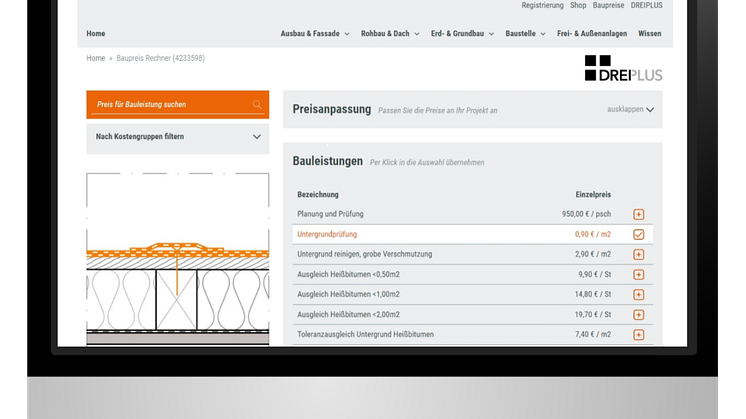Open Ausbau & Fassade menu
746x419 pixels.
314,33
